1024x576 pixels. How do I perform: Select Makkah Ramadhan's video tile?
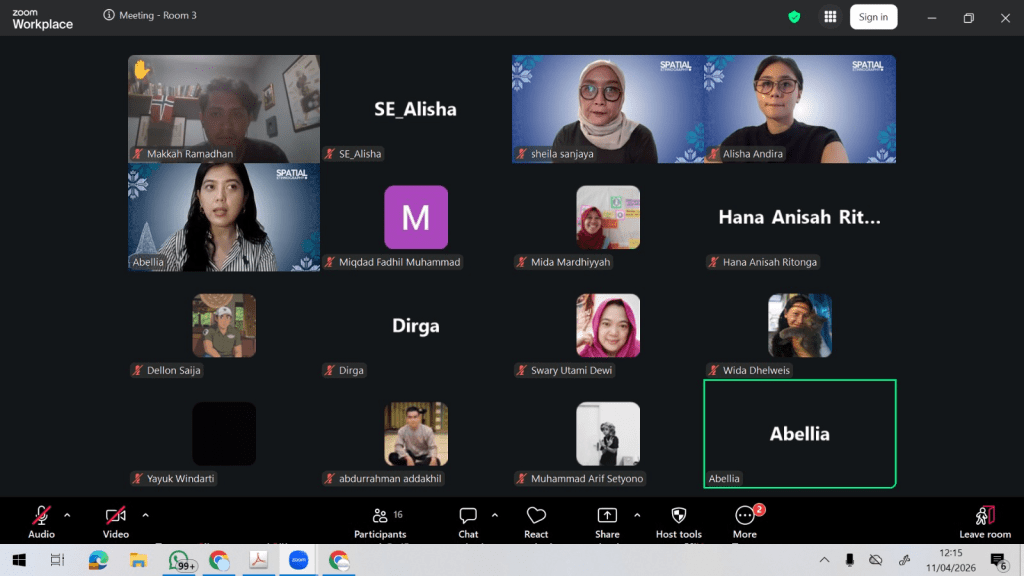[x=224, y=108]
